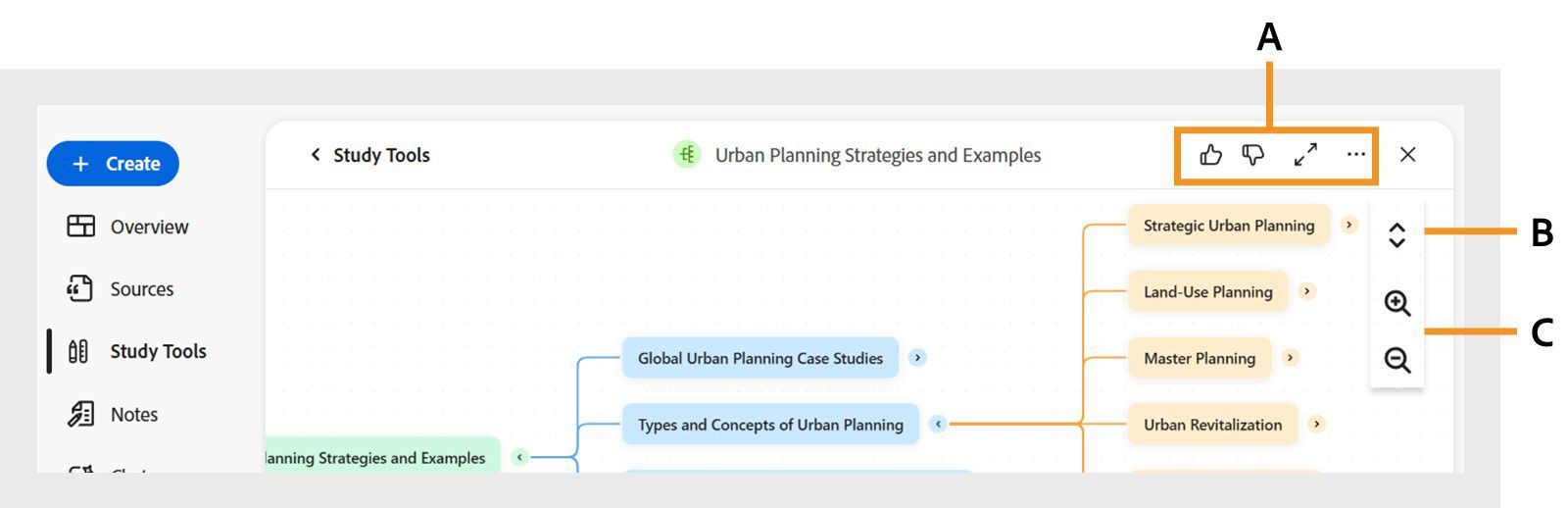This screenshot has width=1568, height=508.
Task: Go back to Study Tools
Action: tap(369, 155)
